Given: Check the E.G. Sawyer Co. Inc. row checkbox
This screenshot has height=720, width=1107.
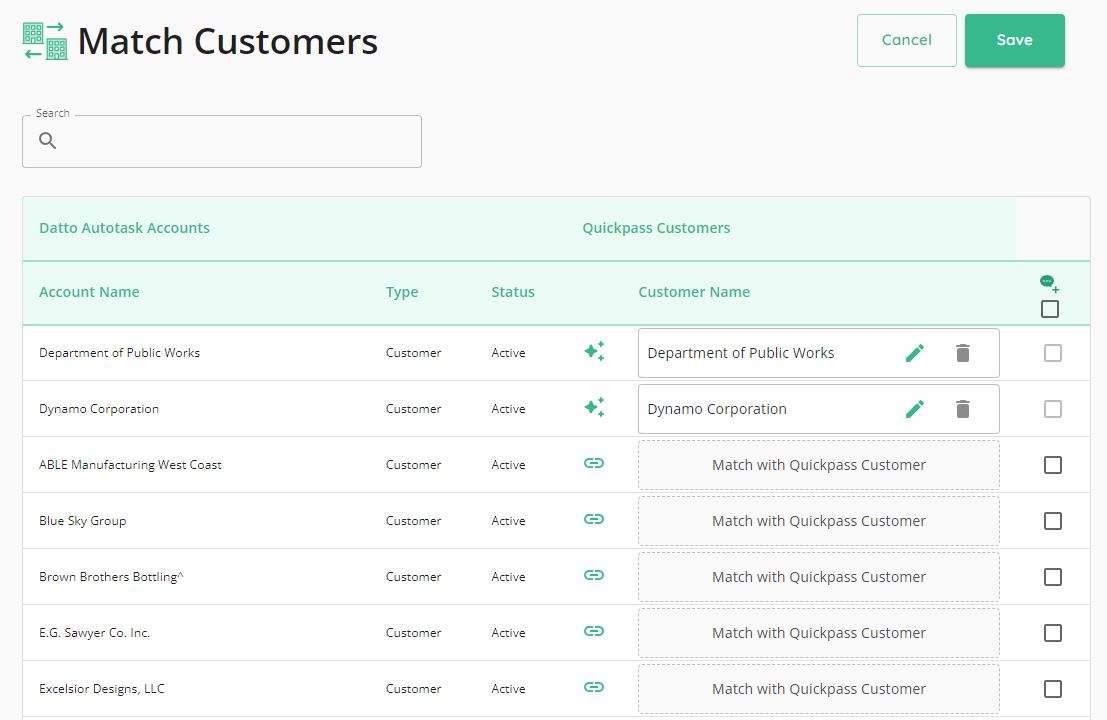Looking at the screenshot, I should [x=1053, y=633].
